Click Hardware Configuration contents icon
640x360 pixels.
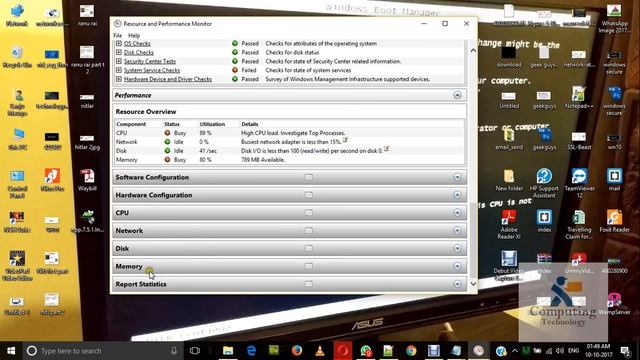309,195
